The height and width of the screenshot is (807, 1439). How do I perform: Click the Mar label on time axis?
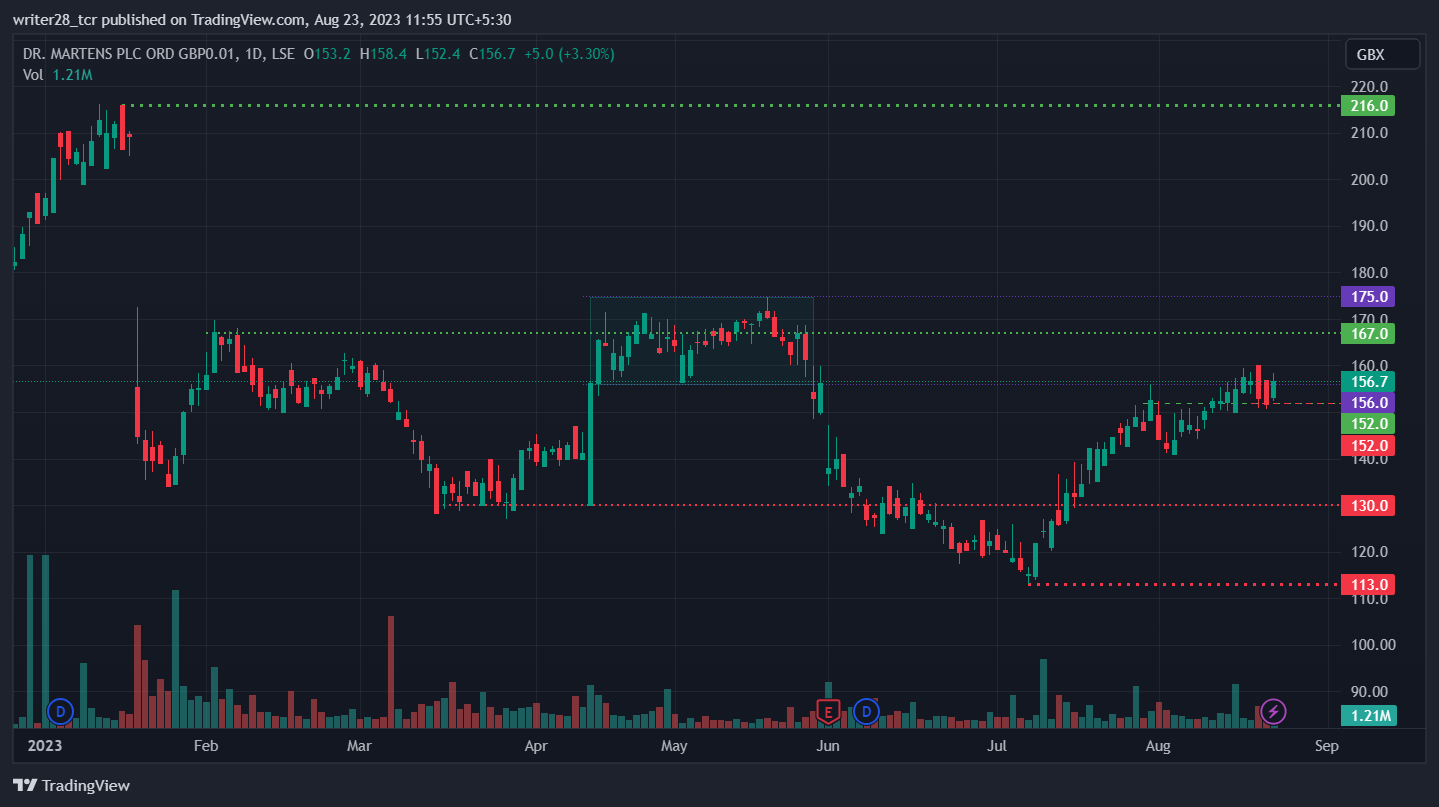358,746
